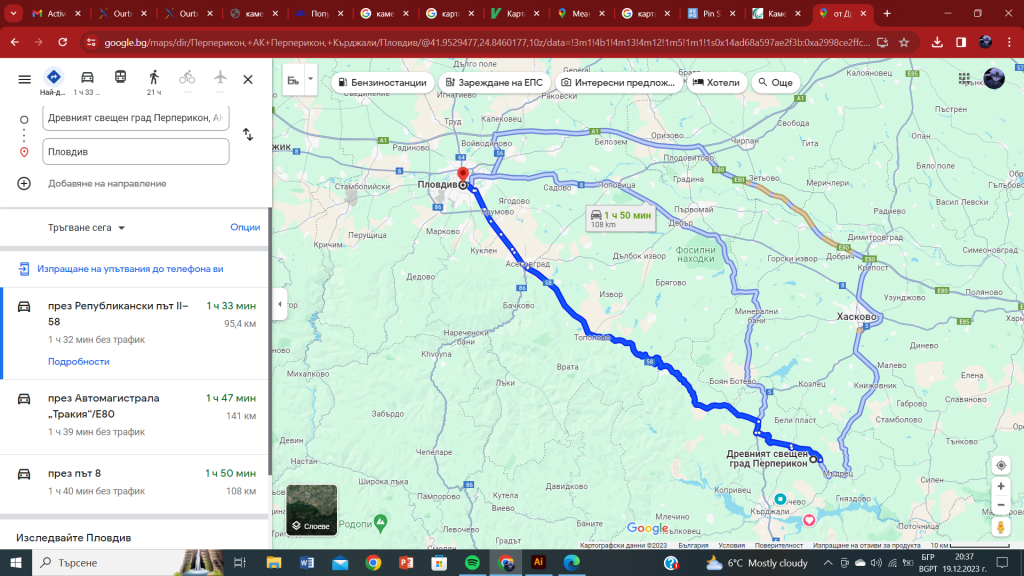Close the directions panel

[248, 79]
